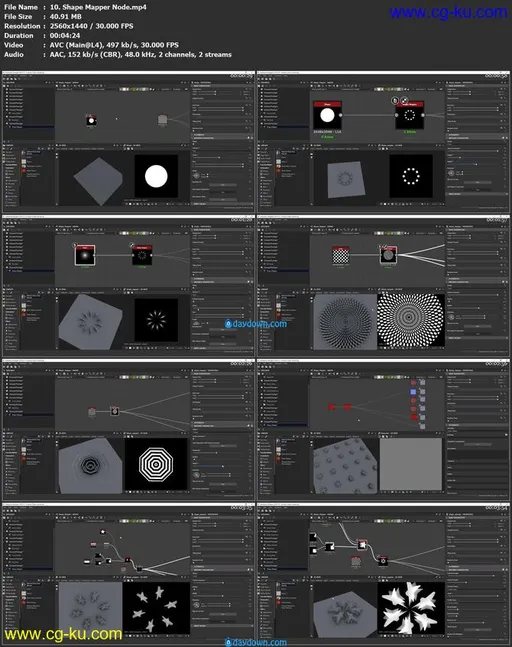Click the file size value "40.91 MB"

pos(66,17)
